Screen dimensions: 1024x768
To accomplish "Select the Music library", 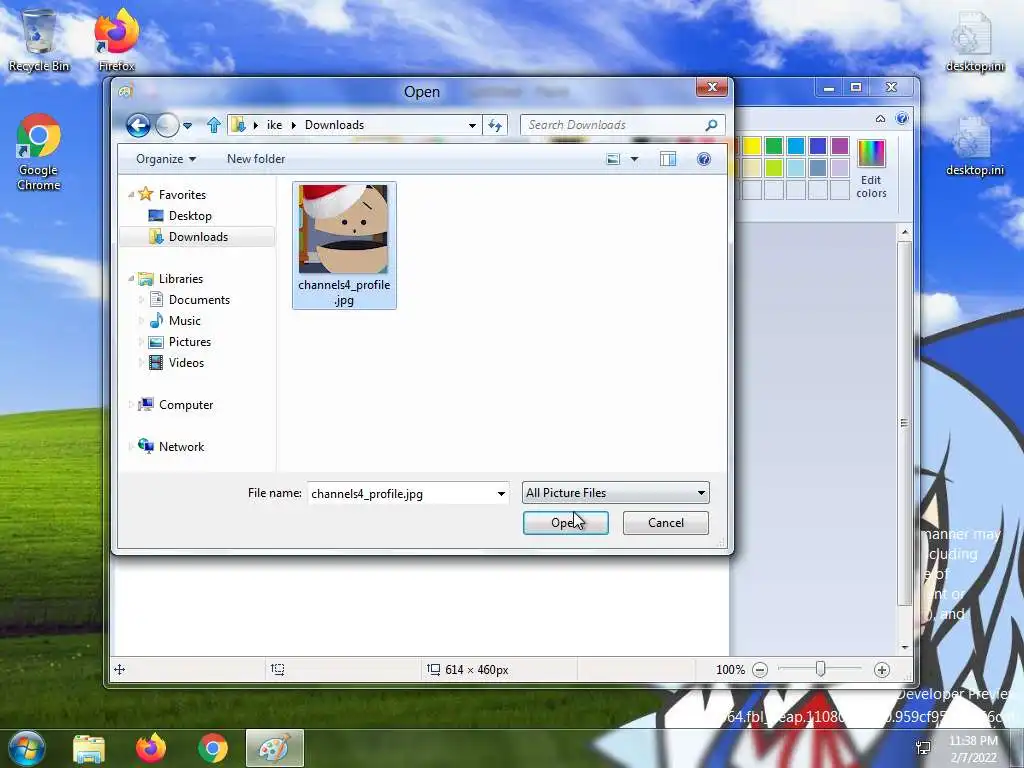I will click(184, 321).
